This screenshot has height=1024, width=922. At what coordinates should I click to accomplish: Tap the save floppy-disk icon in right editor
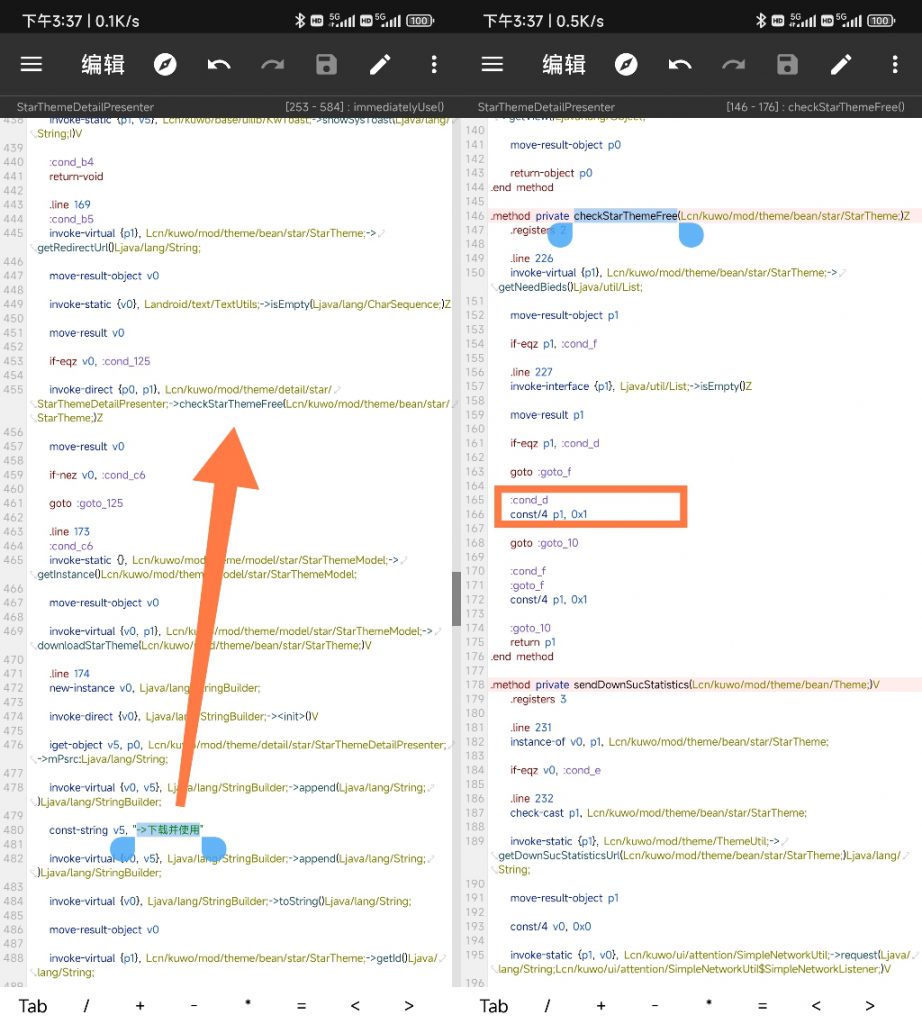pyautogui.click(x=787, y=65)
